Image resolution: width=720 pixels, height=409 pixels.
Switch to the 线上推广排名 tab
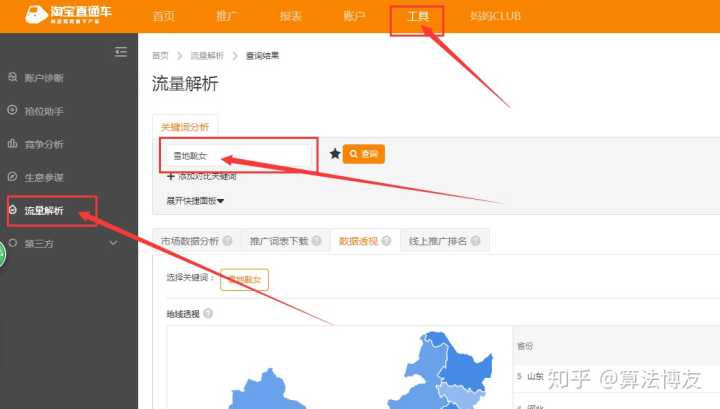pyautogui.click(x=444, y=241)
